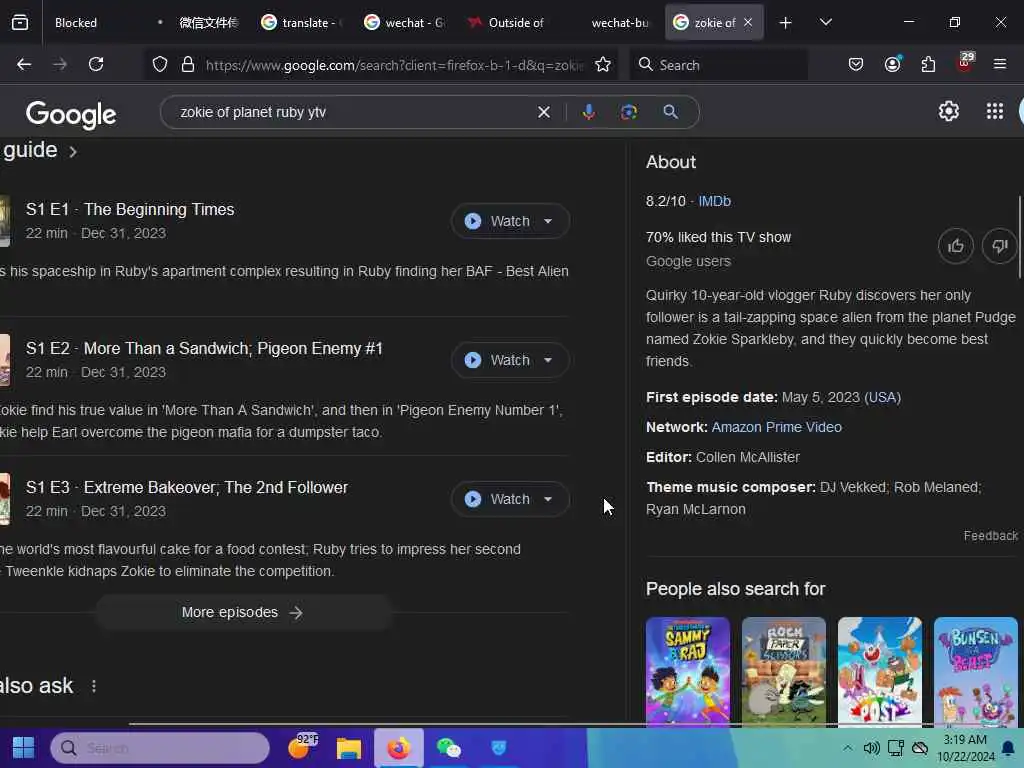Close the zokie search tab
This screenshot has width=1024, height=768.
tap(748, 23)
